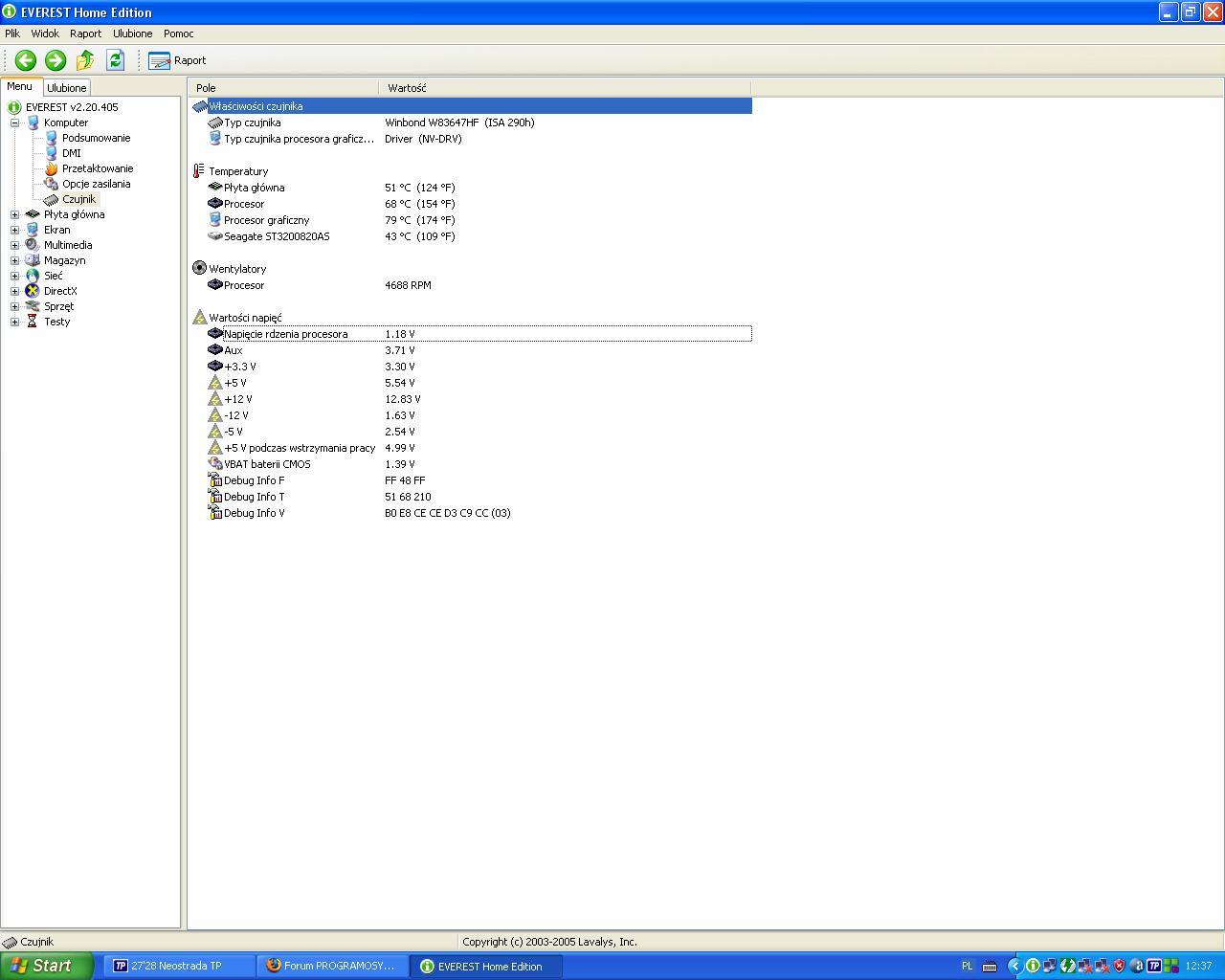Viewport: 1225px width, 980px height.
Task: Collapse the Komputer tree node
Action: point(14,122)
